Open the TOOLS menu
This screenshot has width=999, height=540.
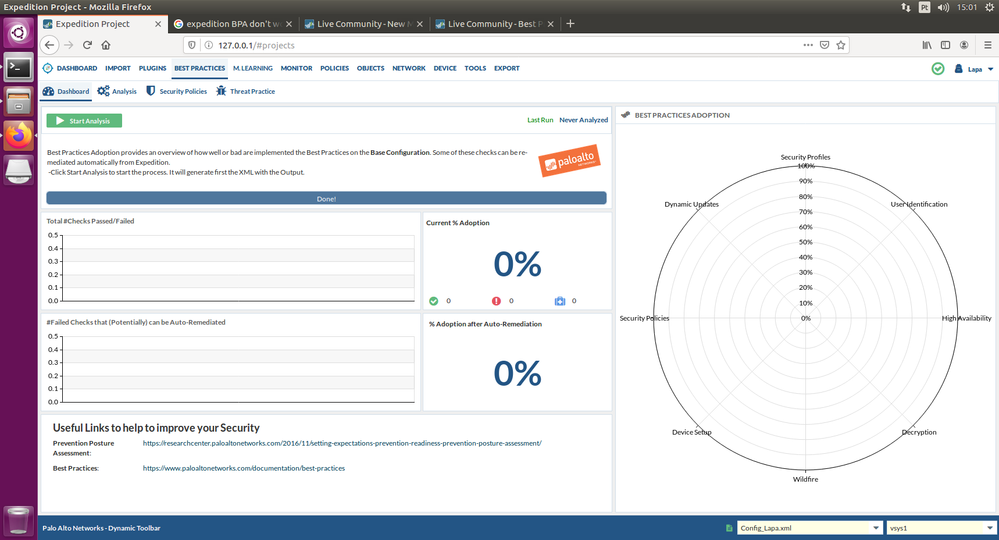475,68
